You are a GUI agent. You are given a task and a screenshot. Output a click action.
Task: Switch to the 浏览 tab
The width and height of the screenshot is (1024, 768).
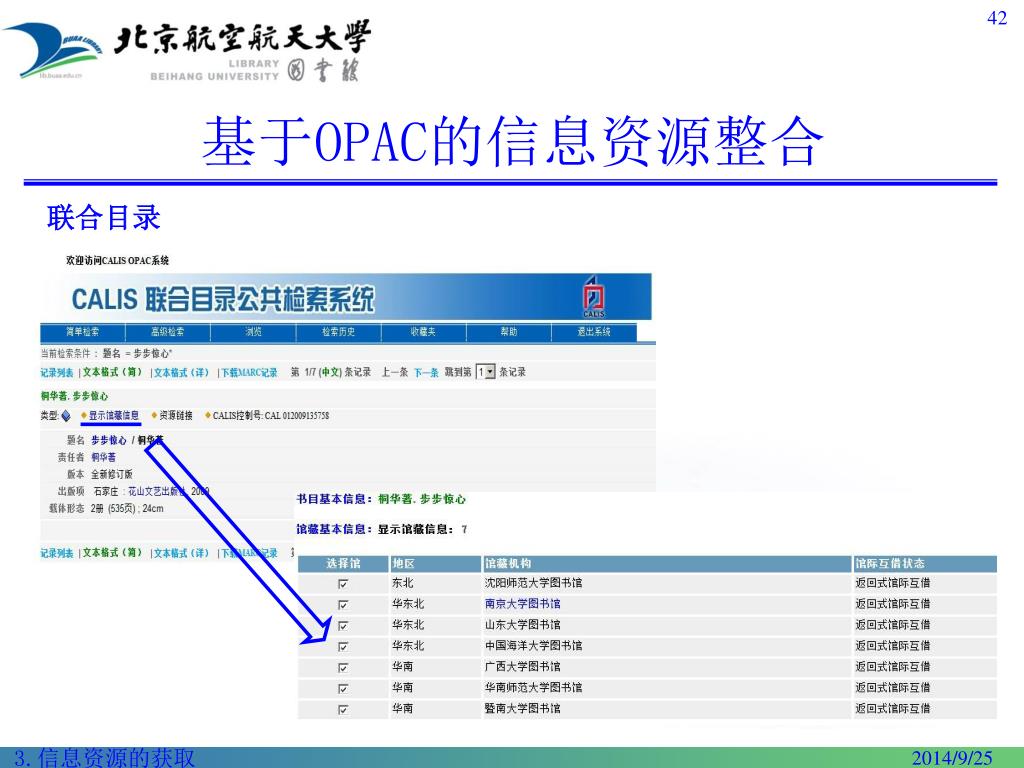[x=253, y=332]
